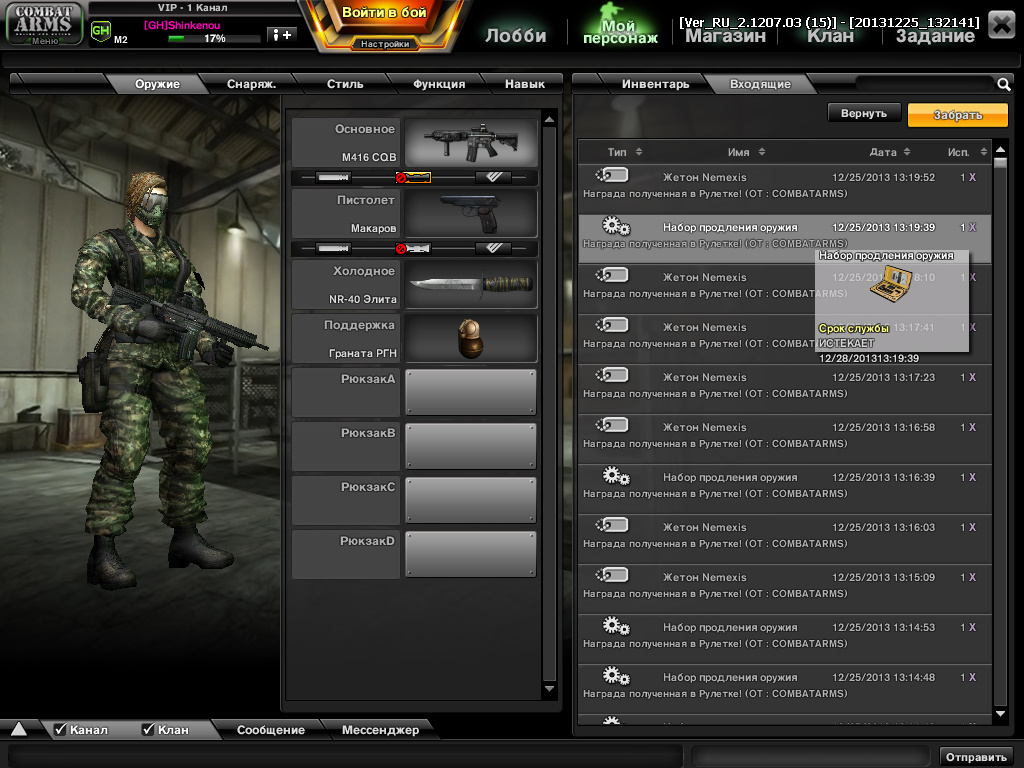Delete the 13:17:23 item with its X
This screenshot has width=1024, height=768.
pyautogui.click(x=972, y=377)
